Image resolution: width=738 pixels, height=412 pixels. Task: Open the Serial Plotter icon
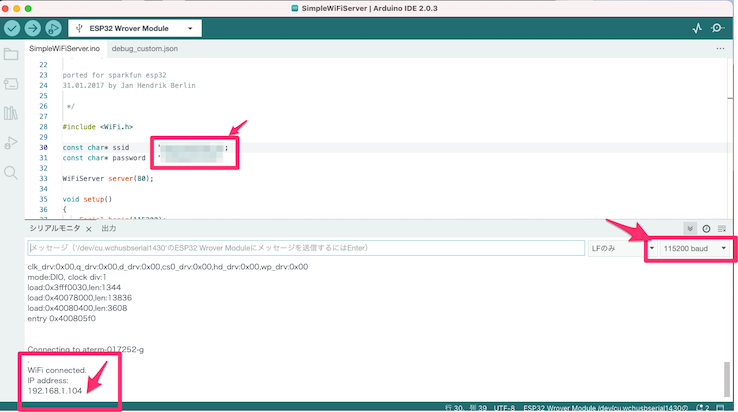tap(698, 28)
